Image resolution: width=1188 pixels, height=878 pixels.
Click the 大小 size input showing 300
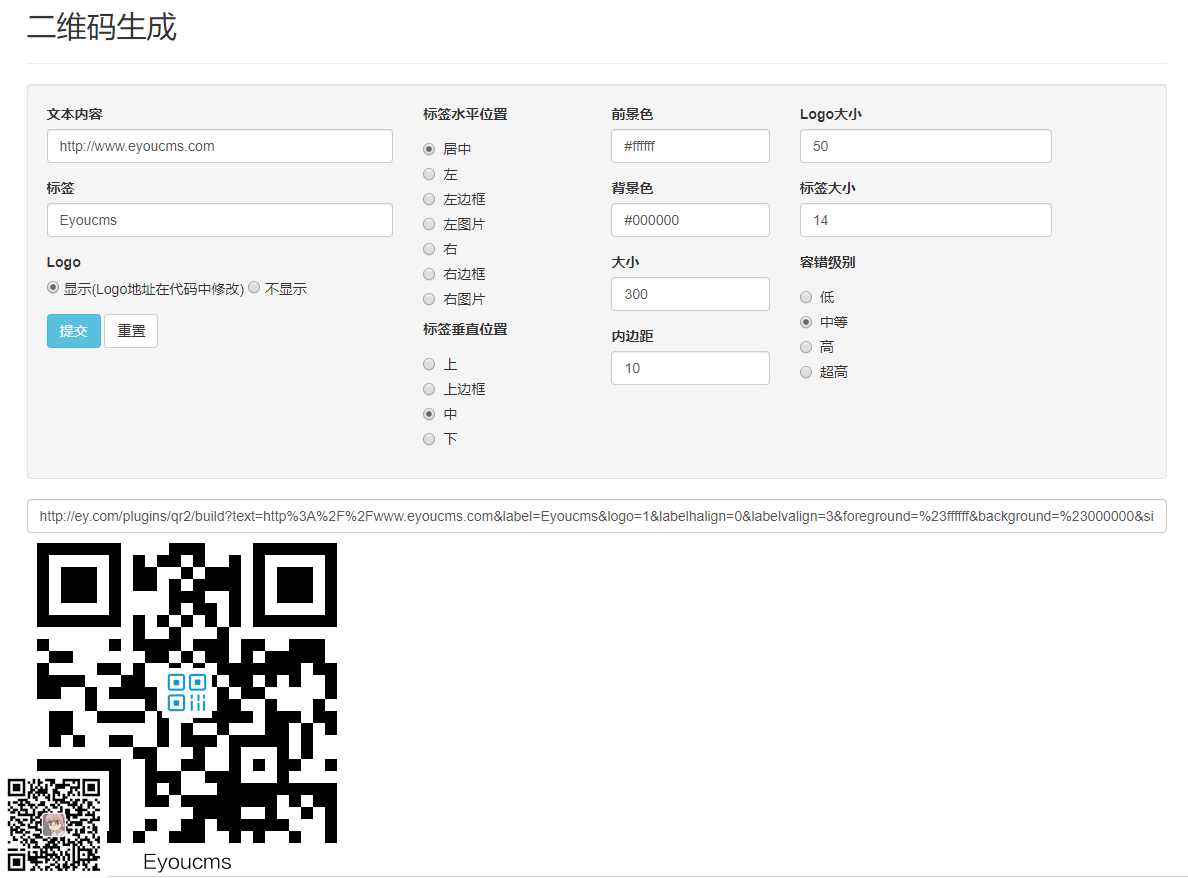[x=690, y=294]
